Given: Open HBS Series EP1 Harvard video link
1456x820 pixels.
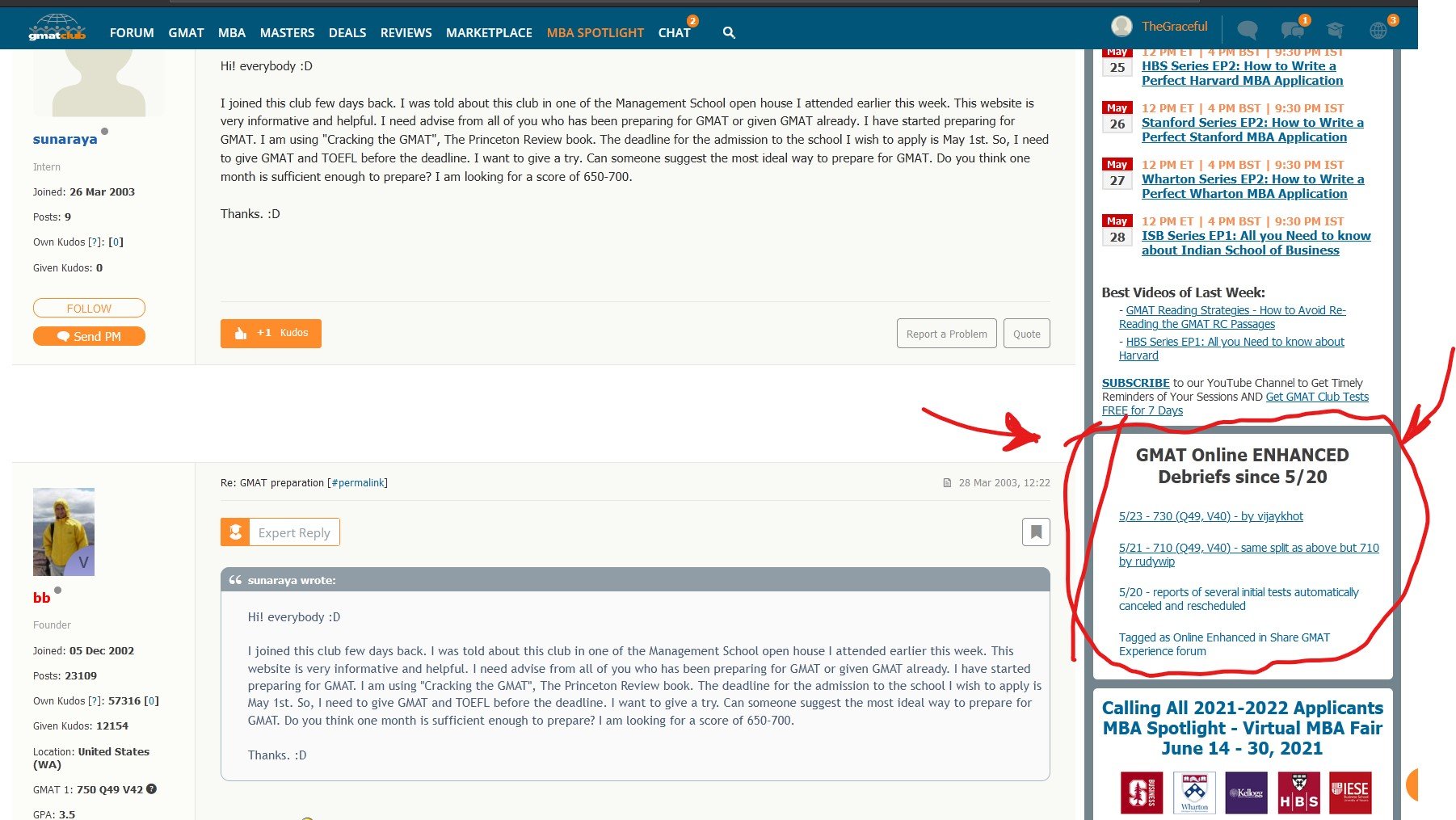Looking at the screenshot, I should 1231,349.
